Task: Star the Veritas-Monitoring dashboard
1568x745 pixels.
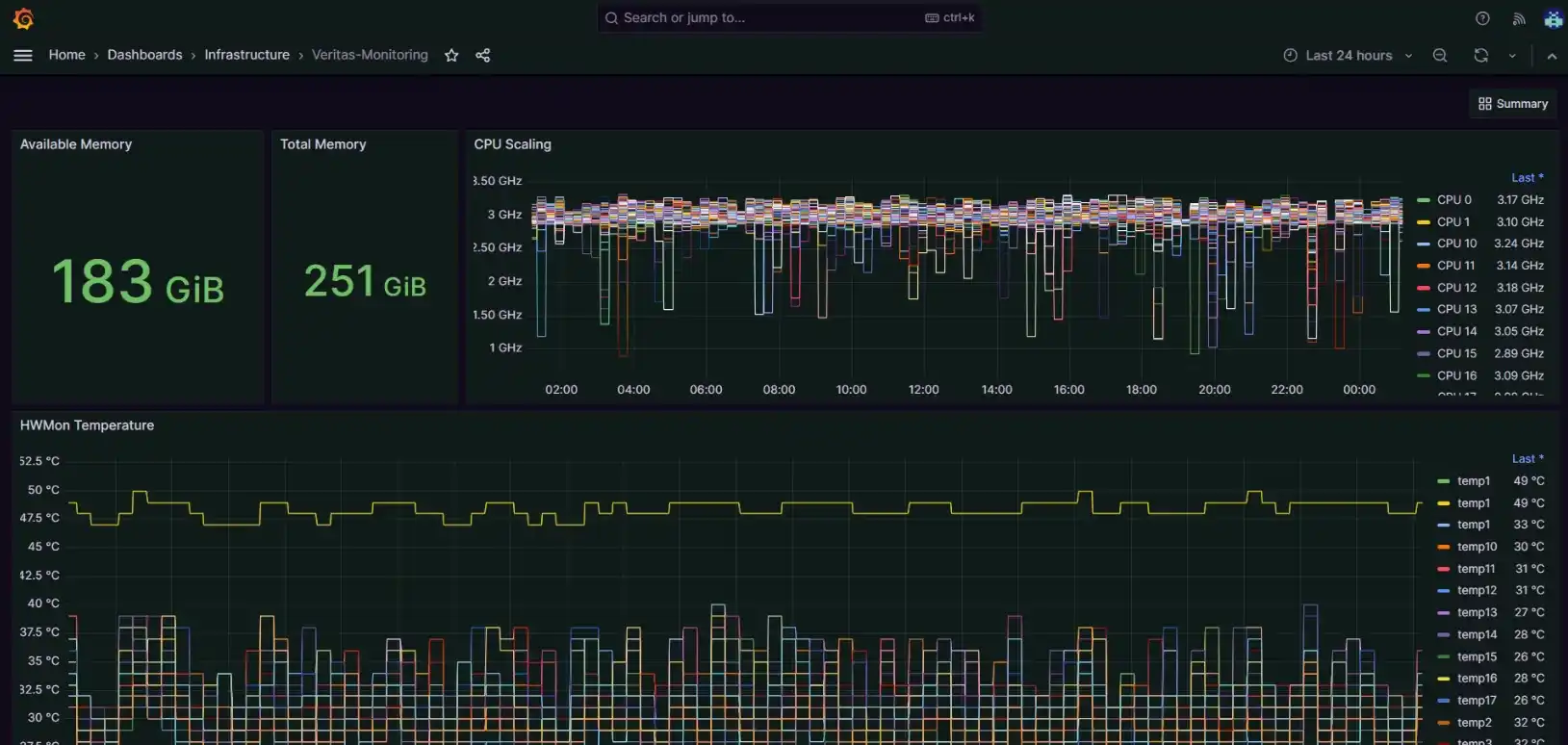Action: [451, 56]
